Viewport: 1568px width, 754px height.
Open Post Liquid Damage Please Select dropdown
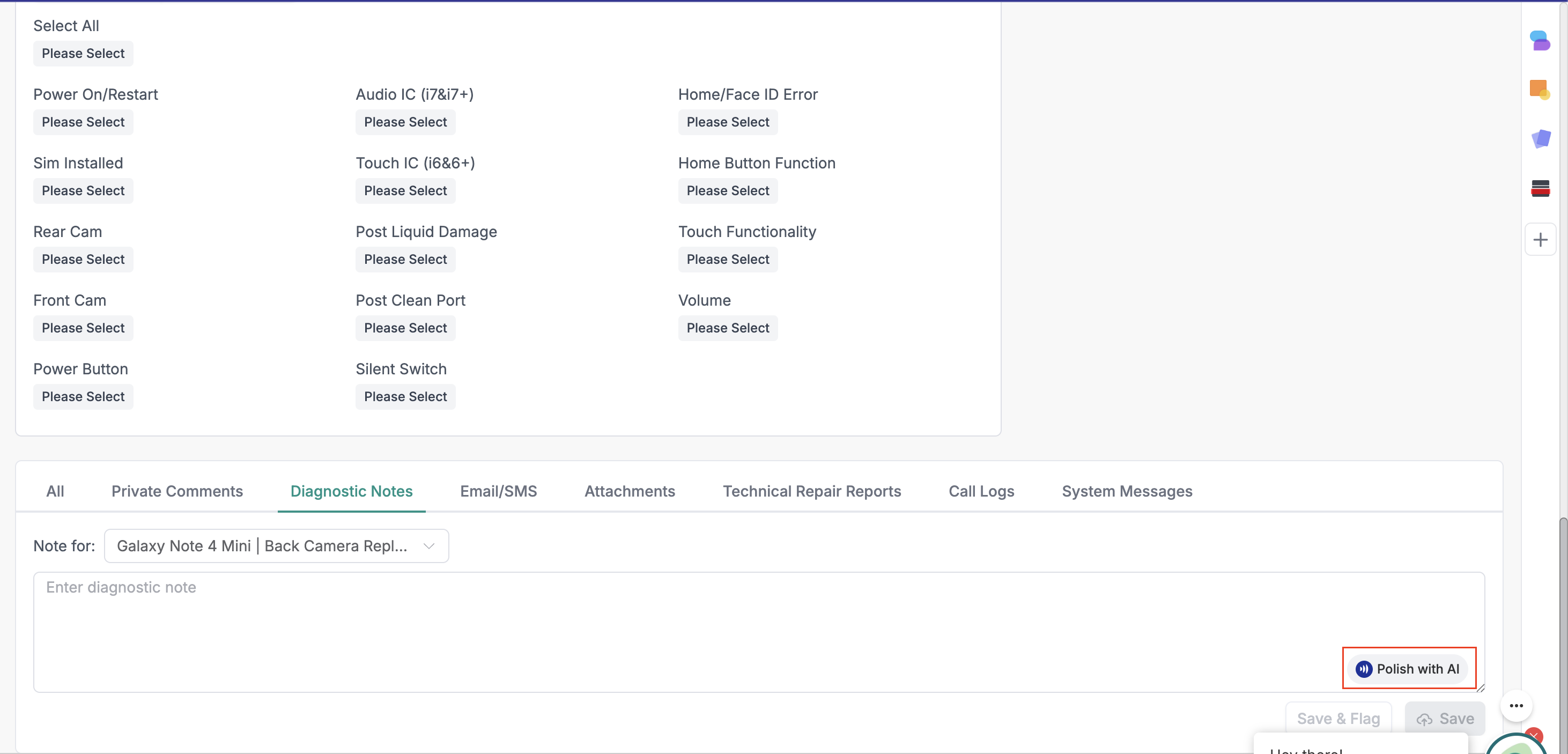(x=405, y=260)
